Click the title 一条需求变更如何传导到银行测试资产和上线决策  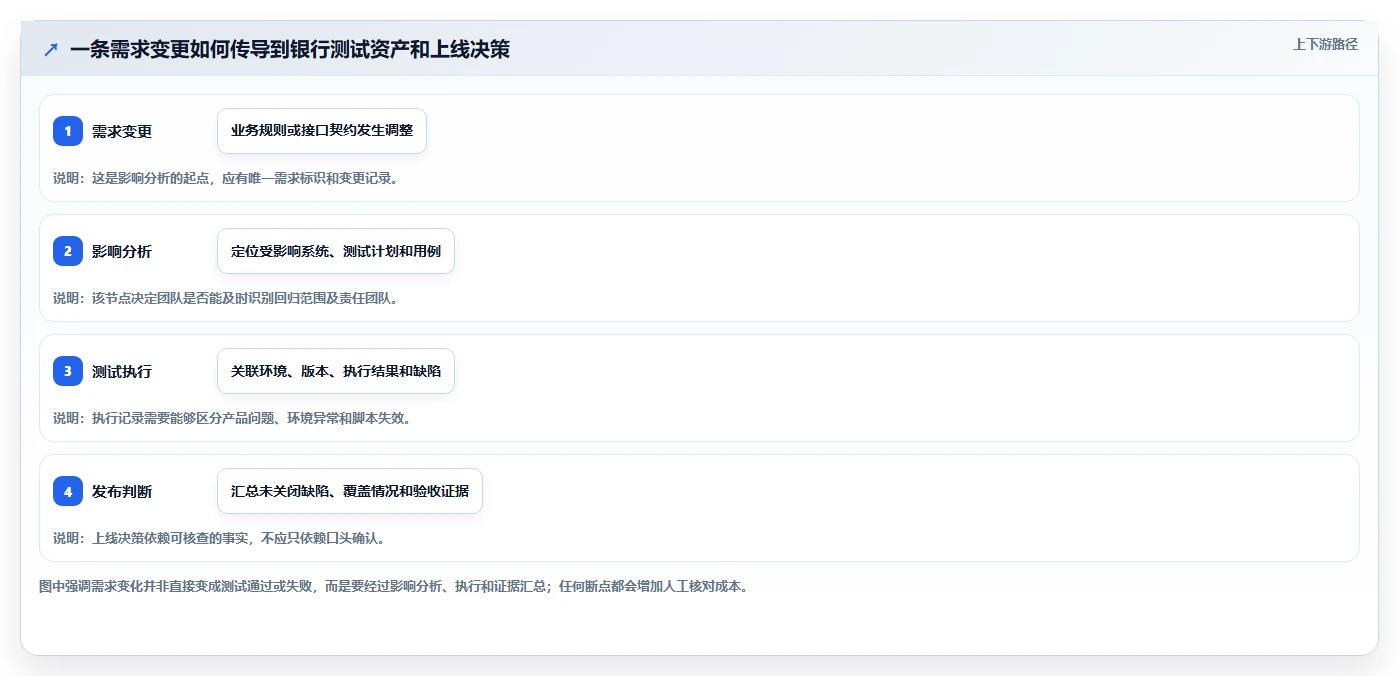tap(290, 48)
